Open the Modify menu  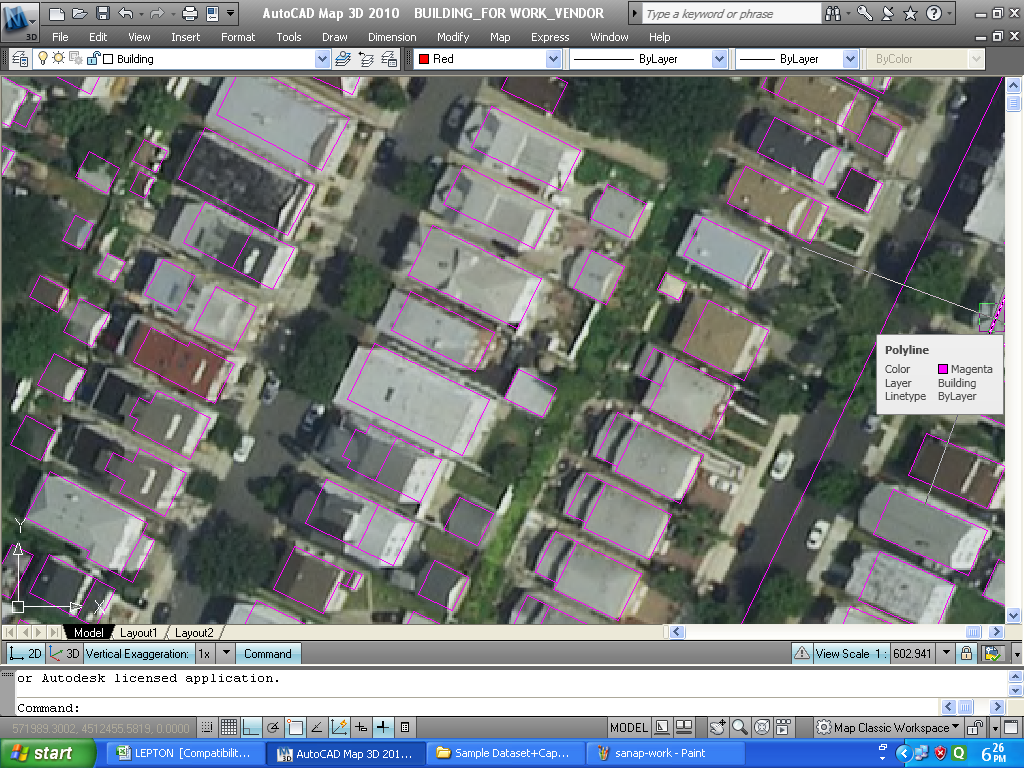[x=453, y=37]
